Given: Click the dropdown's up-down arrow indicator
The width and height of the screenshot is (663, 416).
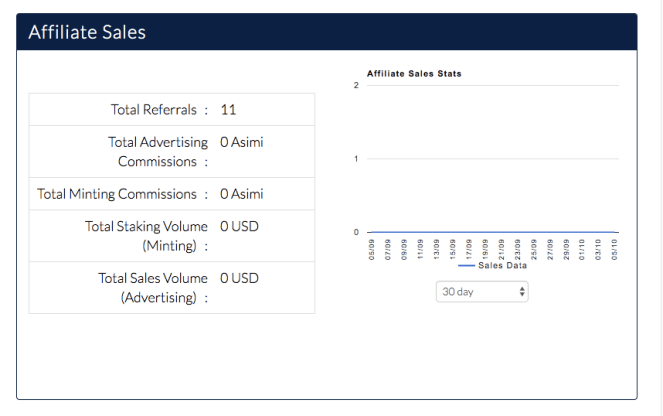Looking at the screenshot, I should point(521,292).
